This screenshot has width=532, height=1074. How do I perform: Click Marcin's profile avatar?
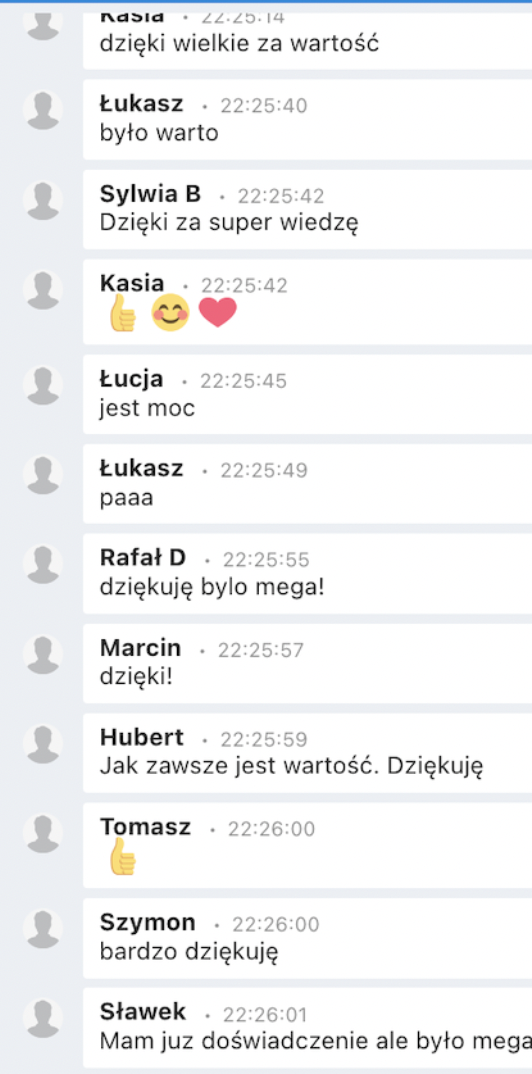pos(43,653)
